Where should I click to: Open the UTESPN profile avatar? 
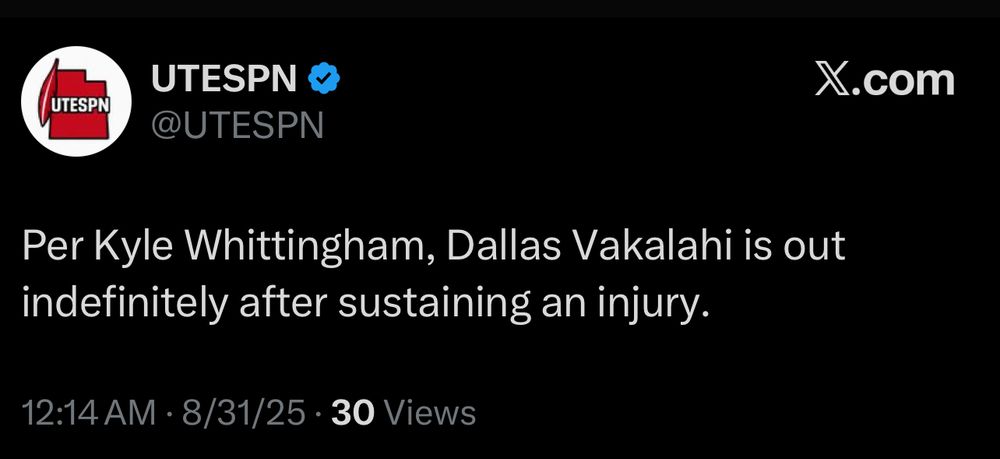[x=77, y=101]
